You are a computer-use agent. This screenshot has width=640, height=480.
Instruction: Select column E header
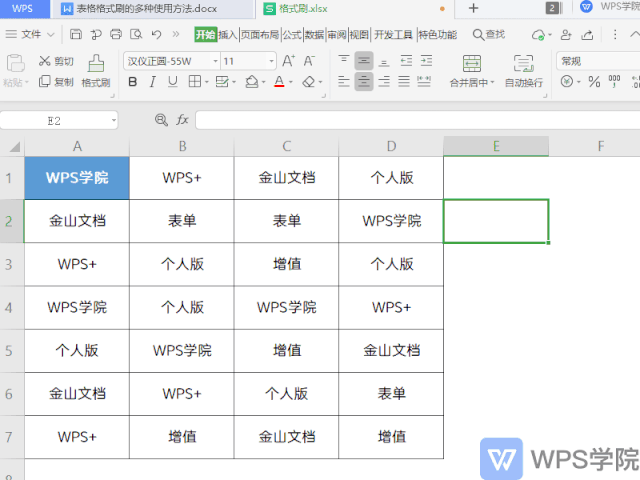496,146
